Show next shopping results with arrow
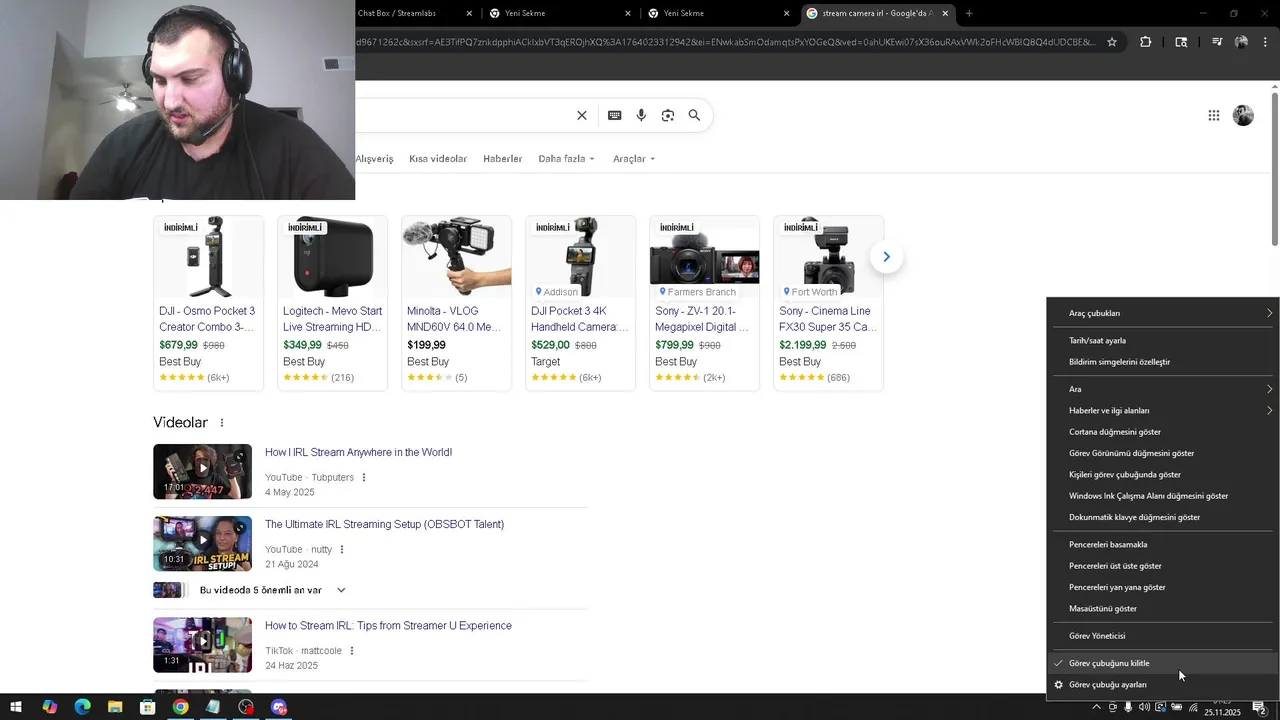This screenshot has height=720, width=1280. click(885, 257)
